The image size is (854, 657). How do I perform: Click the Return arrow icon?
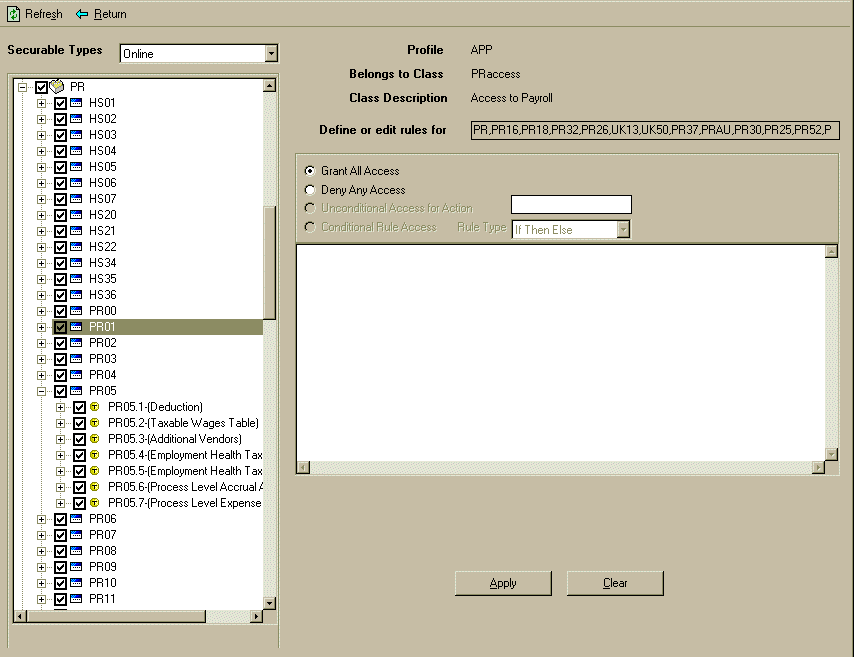82,14
